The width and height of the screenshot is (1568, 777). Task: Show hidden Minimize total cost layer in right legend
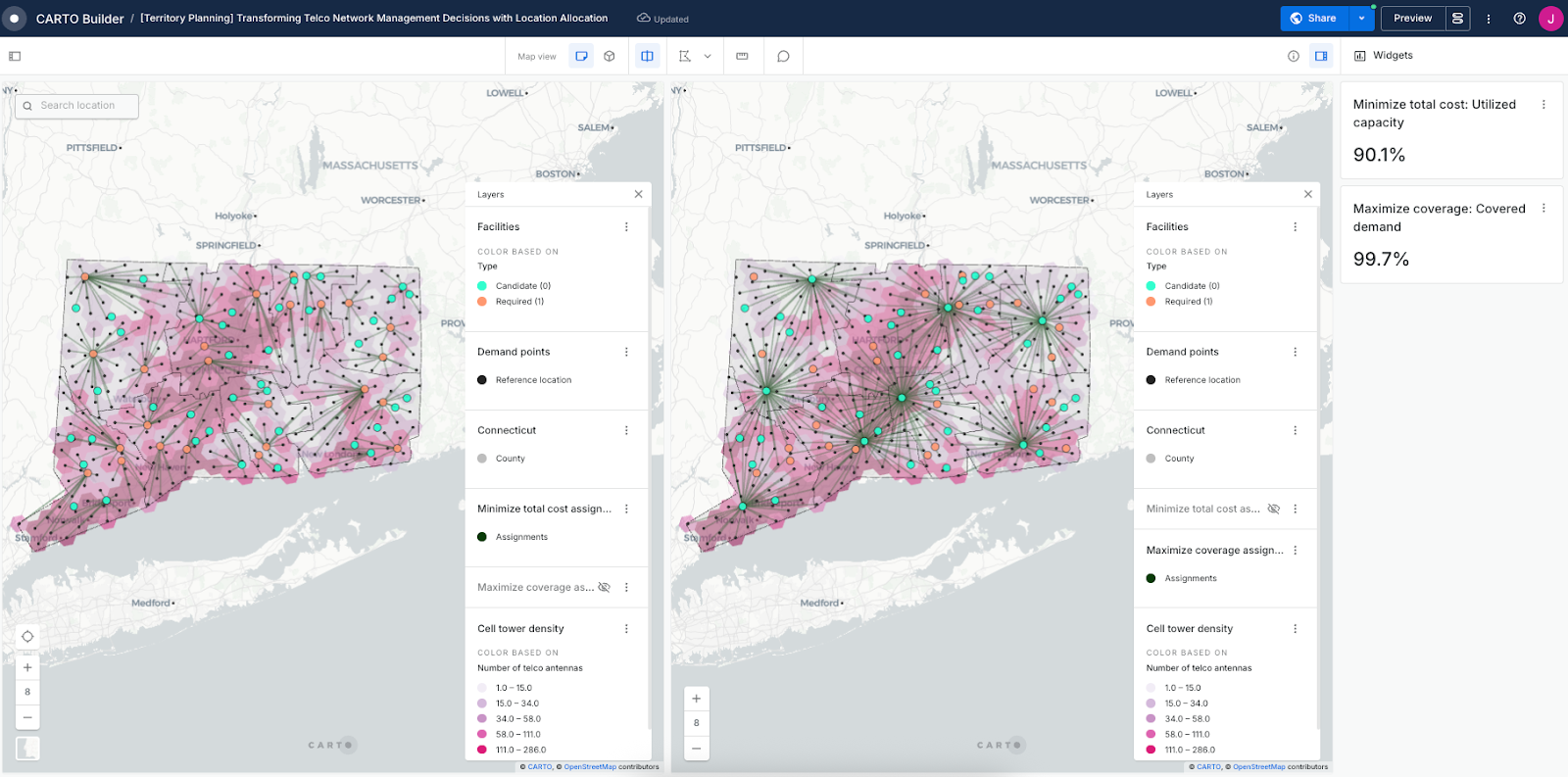pos(1273,510)
